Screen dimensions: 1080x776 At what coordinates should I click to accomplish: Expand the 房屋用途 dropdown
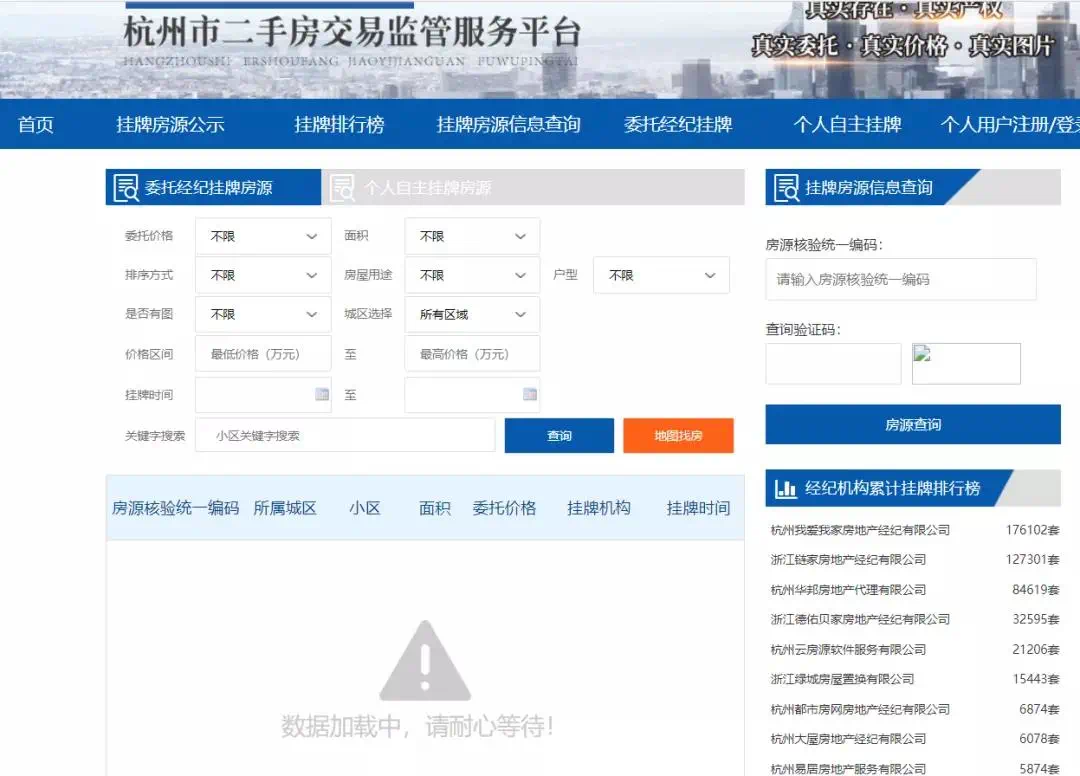pyautogui.click(x=472, y=276)
